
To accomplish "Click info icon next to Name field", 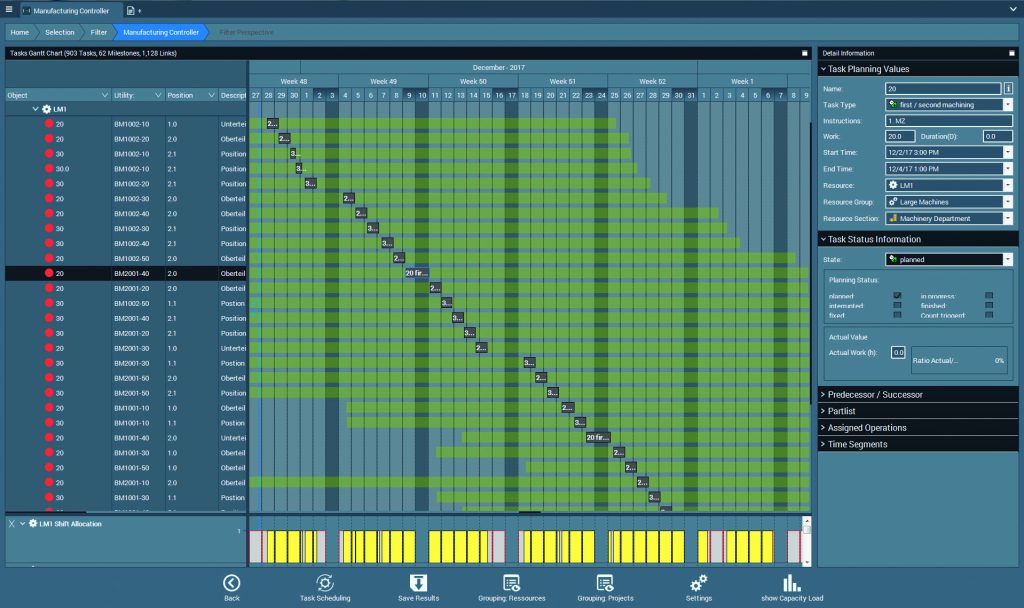I will pyautogui.click(x=1008, y=88).
